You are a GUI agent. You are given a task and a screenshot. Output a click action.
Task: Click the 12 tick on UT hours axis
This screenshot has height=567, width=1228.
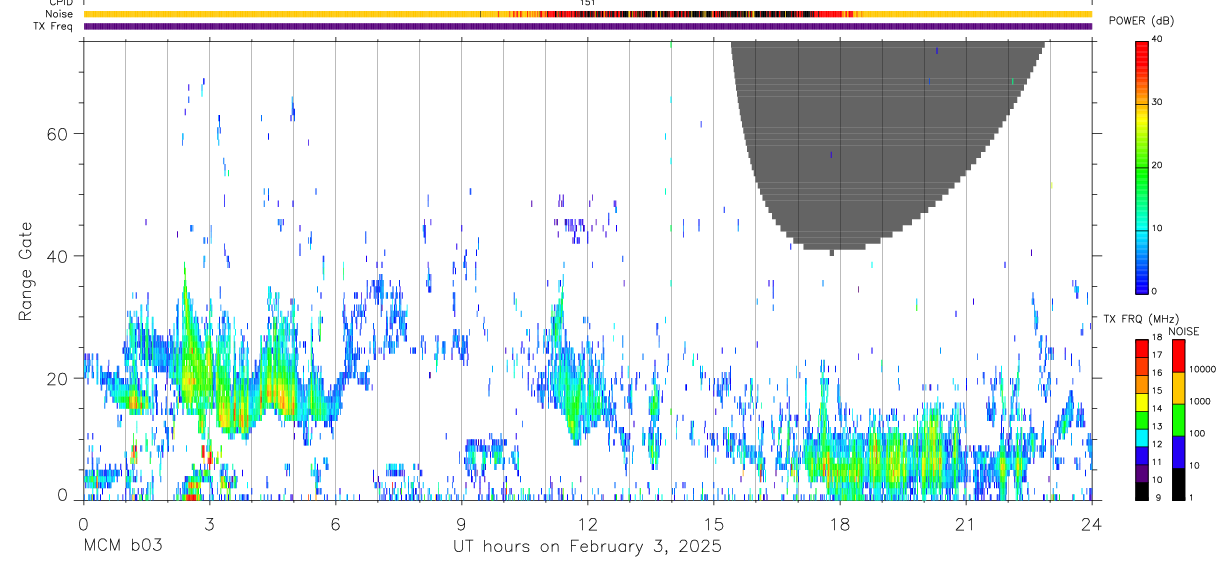587,523
